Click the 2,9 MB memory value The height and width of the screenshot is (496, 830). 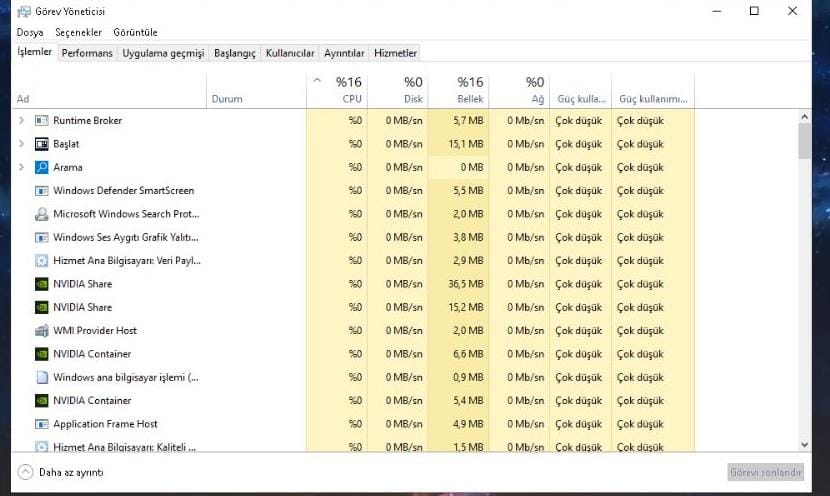point(468,260)
